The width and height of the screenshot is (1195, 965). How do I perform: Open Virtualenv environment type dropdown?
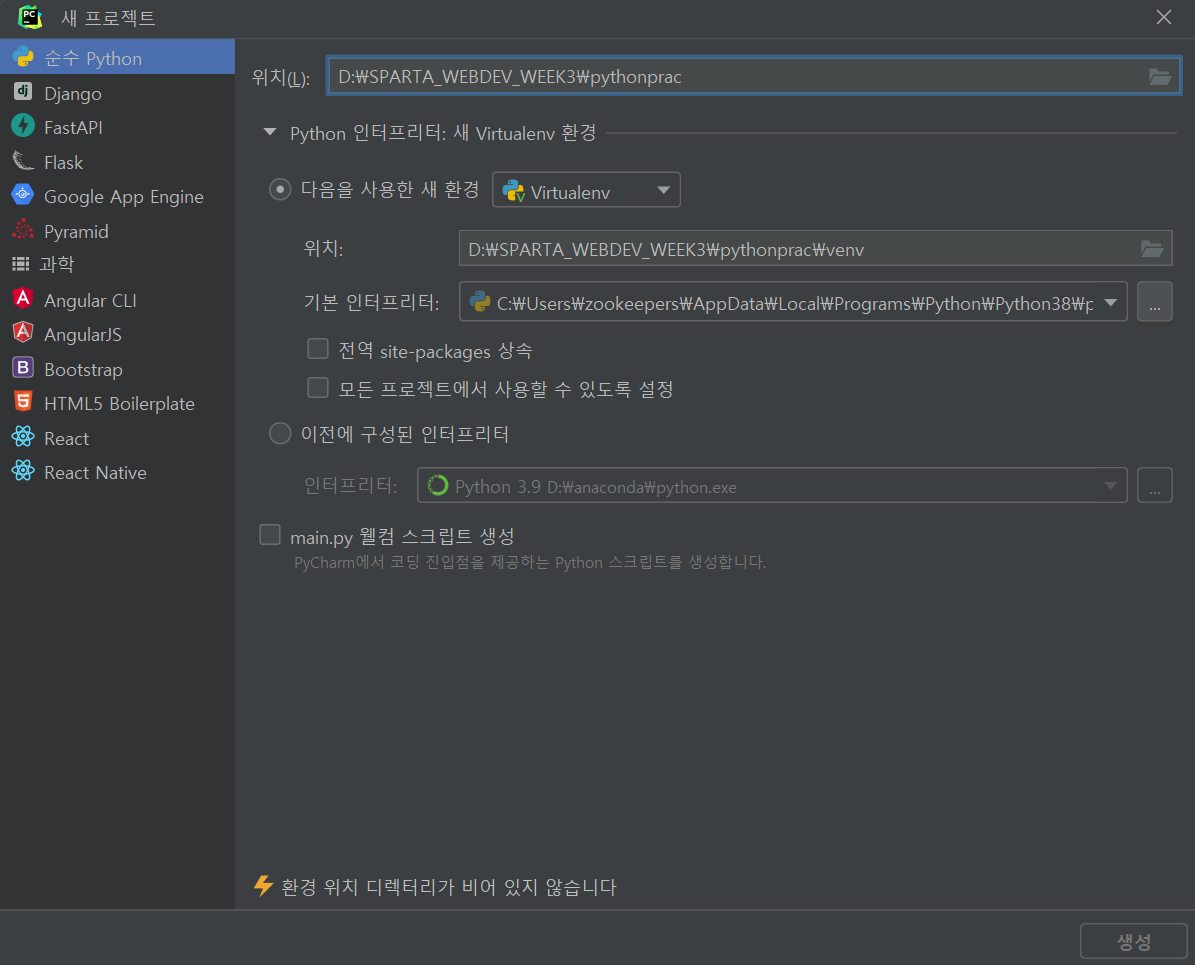click(x=586, y=190)
